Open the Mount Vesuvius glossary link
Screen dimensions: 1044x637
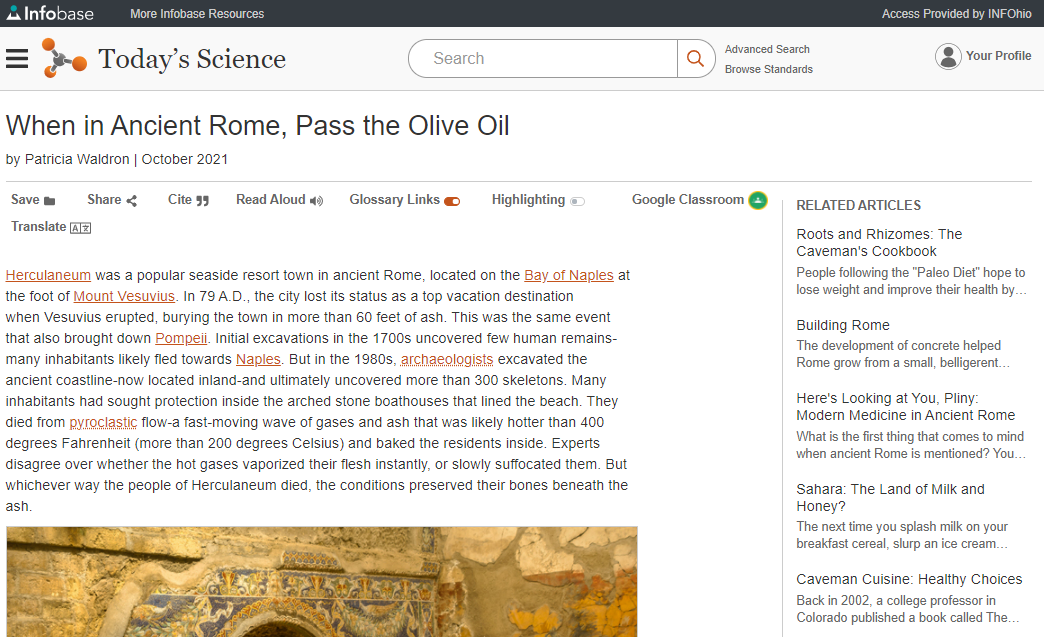click(x=124, y=296)
